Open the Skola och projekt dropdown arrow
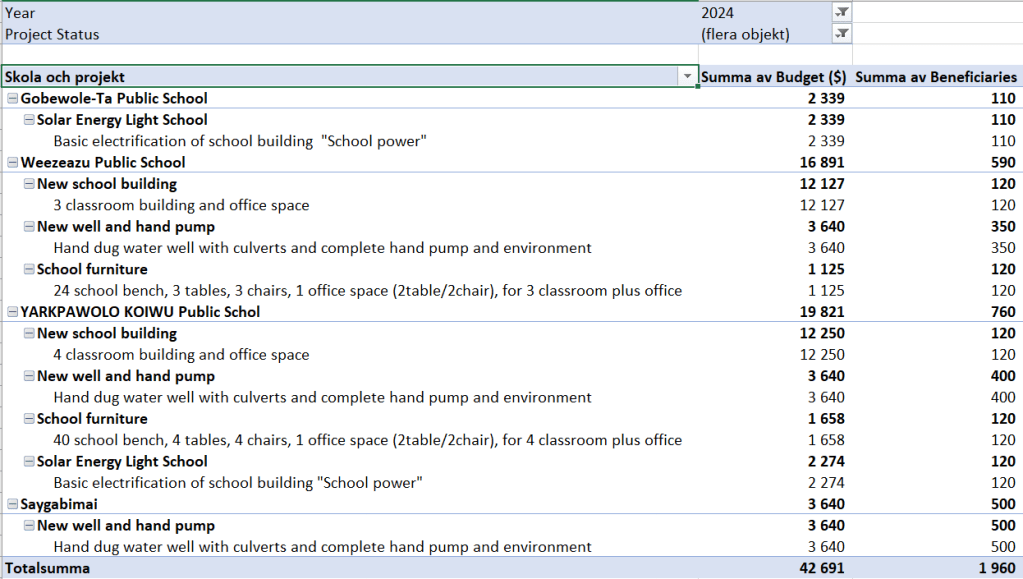1023x579 pixels. point(687,77)
